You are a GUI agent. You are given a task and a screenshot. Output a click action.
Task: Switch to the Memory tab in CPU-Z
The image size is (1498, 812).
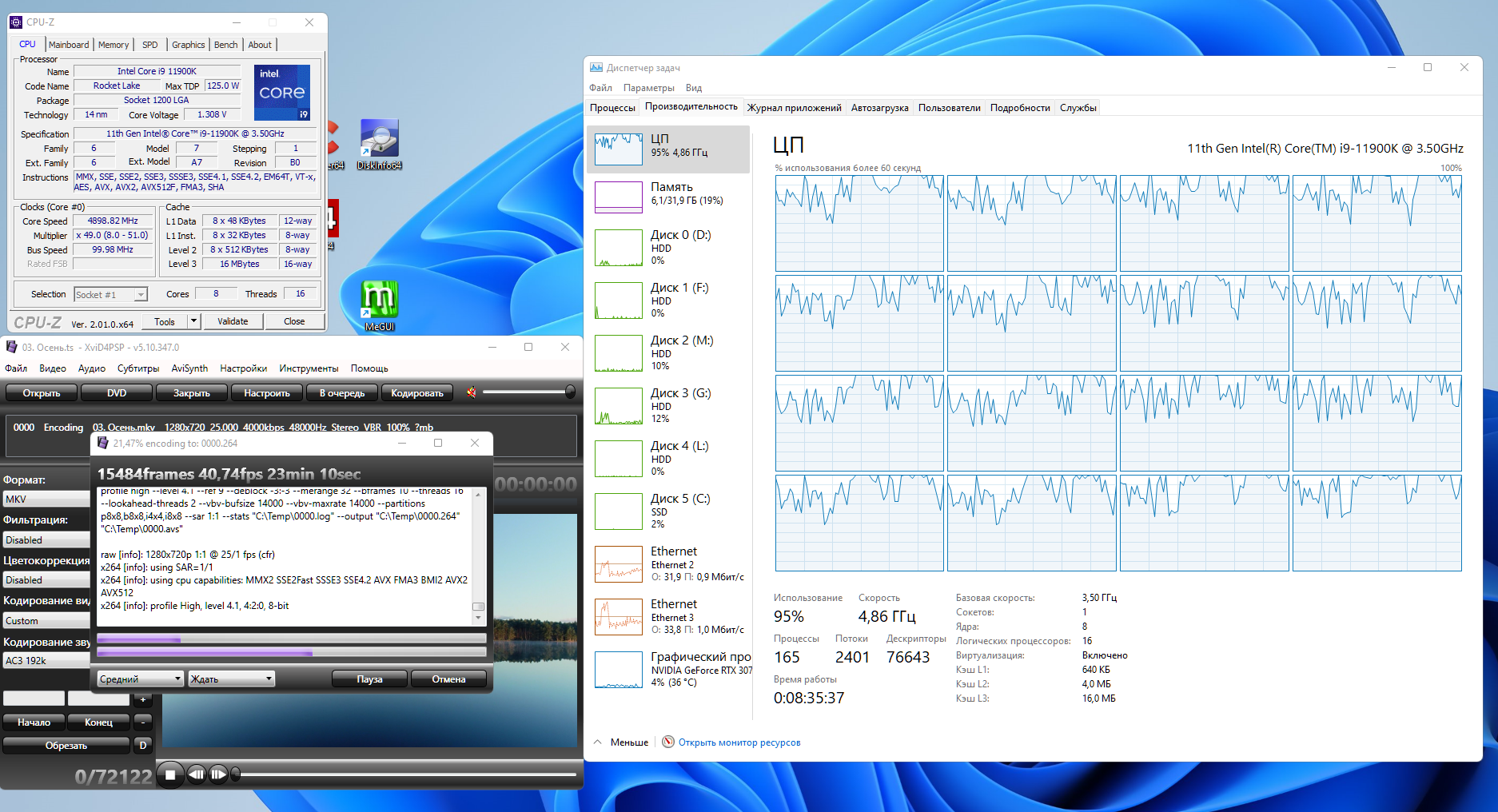coord(114,45)
